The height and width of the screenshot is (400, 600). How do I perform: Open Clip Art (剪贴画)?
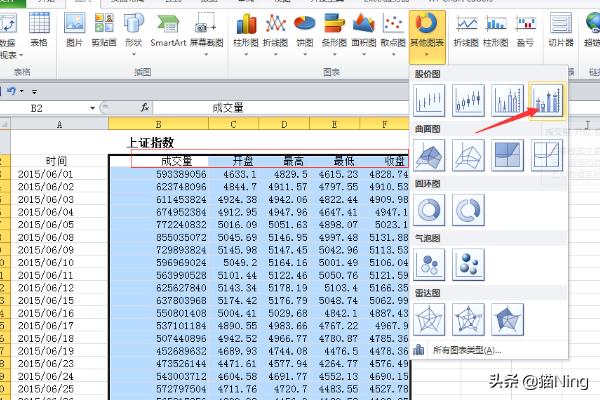104,30
